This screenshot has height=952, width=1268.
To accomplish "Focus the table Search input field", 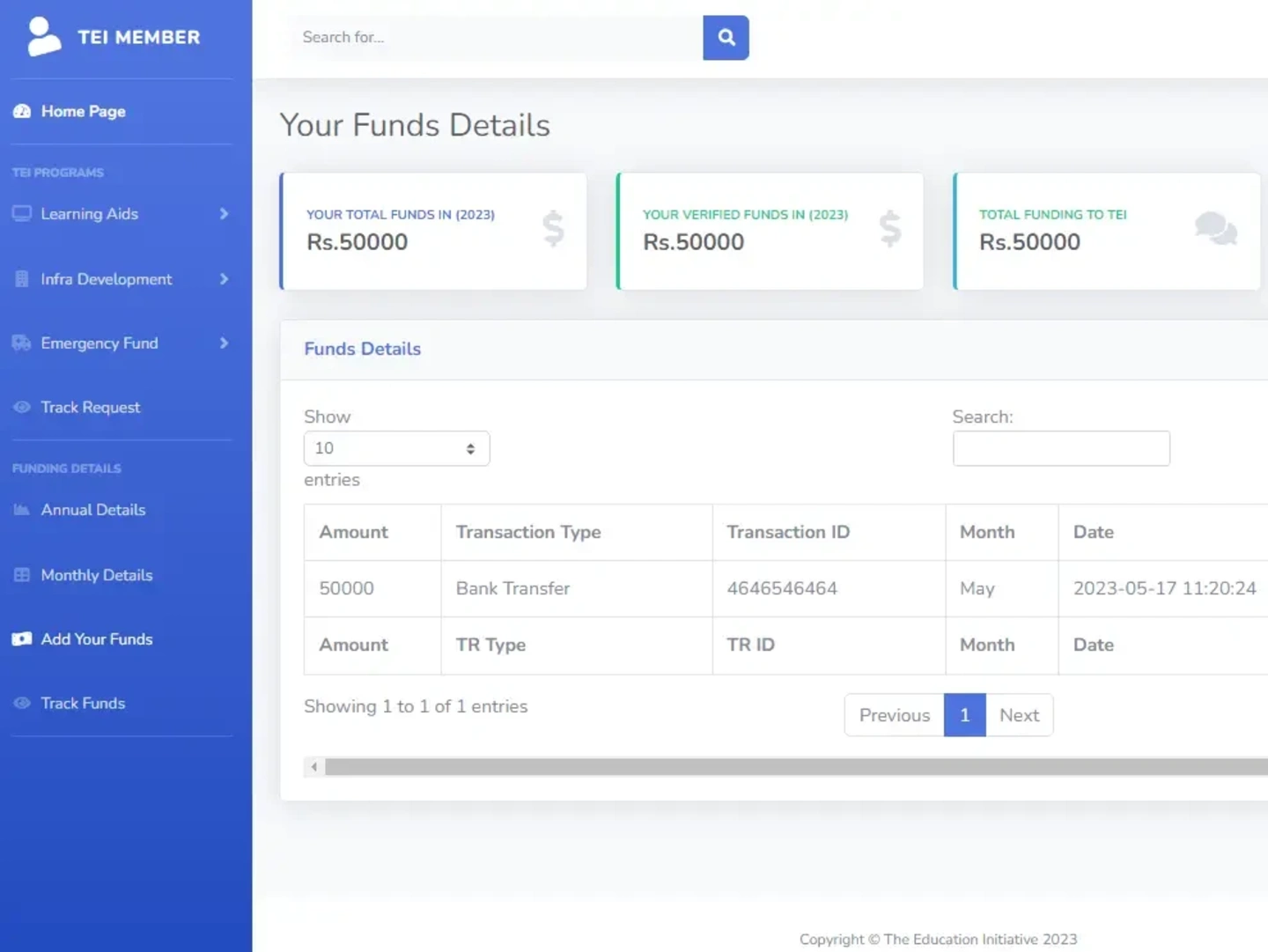I will pyautogui.click(x=1061, y=448).
